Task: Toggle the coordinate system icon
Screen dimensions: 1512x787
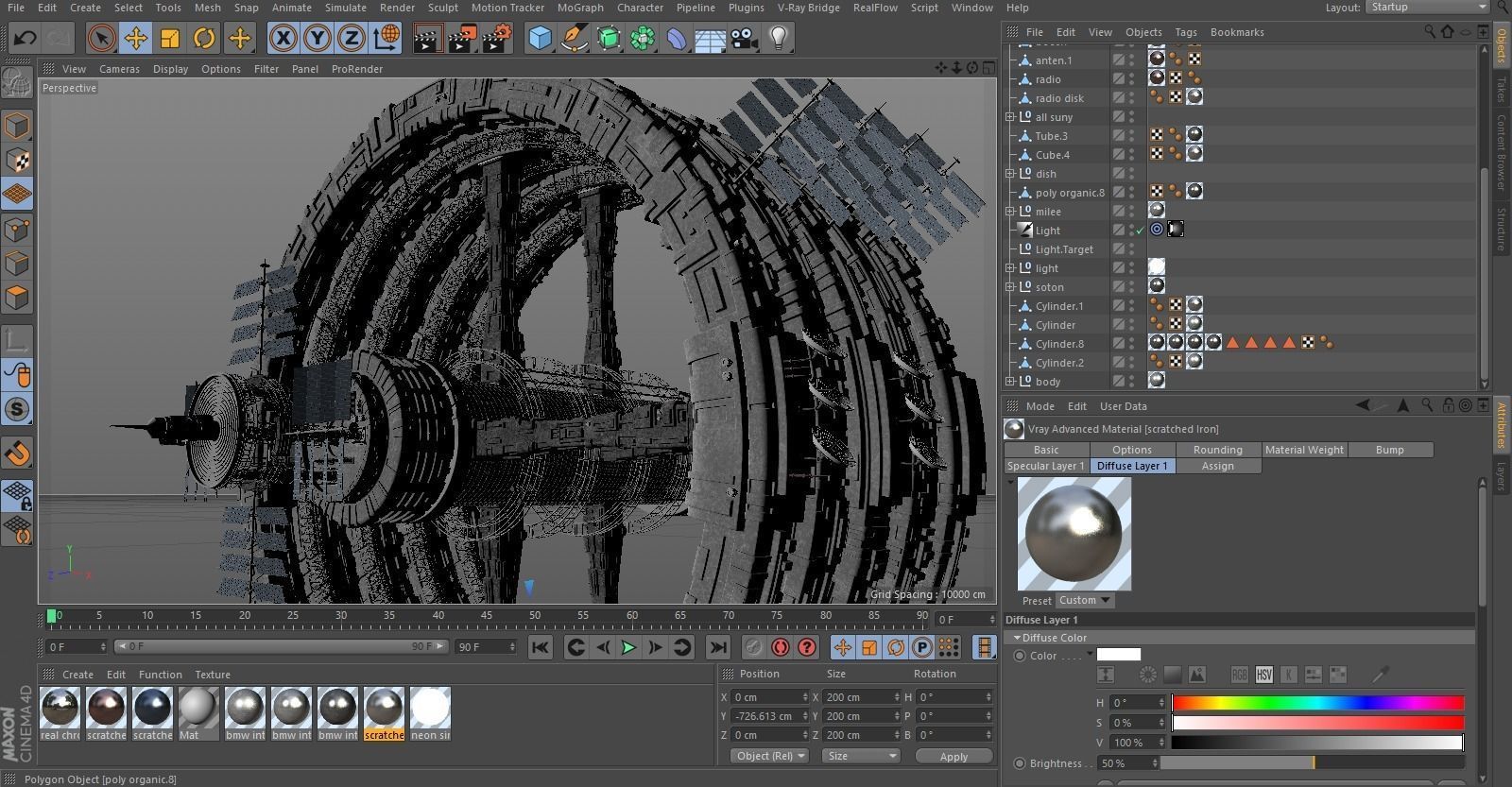Action: click(x=387, y=39)
